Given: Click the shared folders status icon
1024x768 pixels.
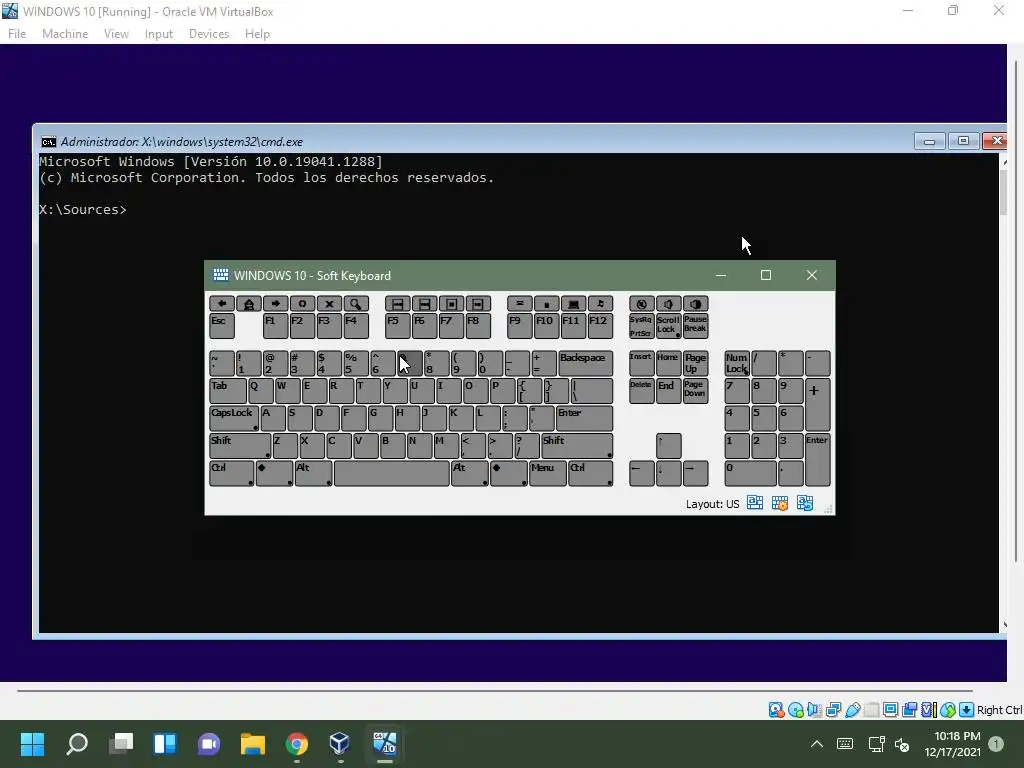Looking at the screenshot, I should tap(871, 710).
